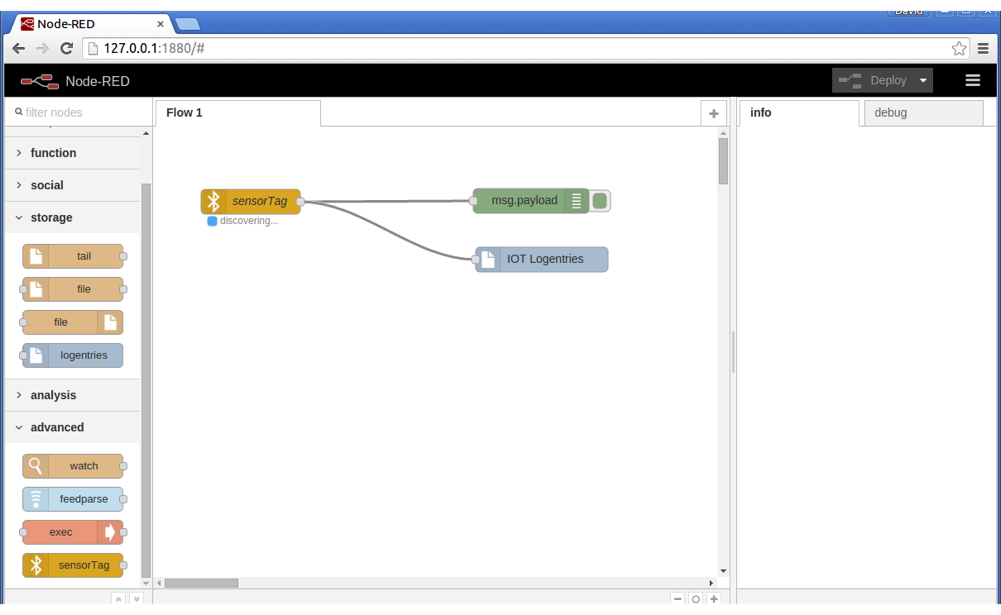Click the file icon on the tail node

pos(36,256)
